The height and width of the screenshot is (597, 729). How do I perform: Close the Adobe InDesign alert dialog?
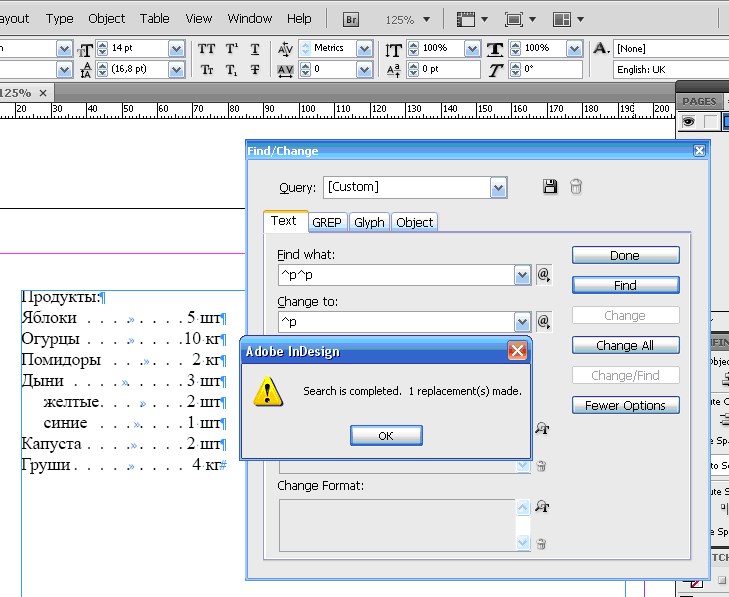517,351
